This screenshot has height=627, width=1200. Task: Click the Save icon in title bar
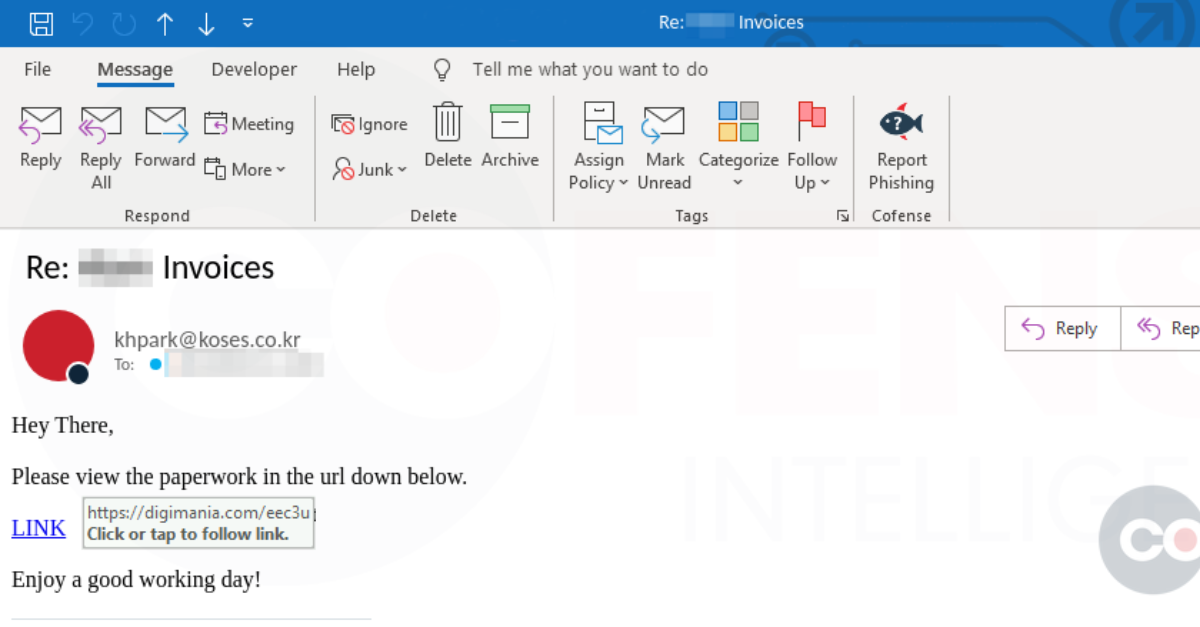pos(41,23)
